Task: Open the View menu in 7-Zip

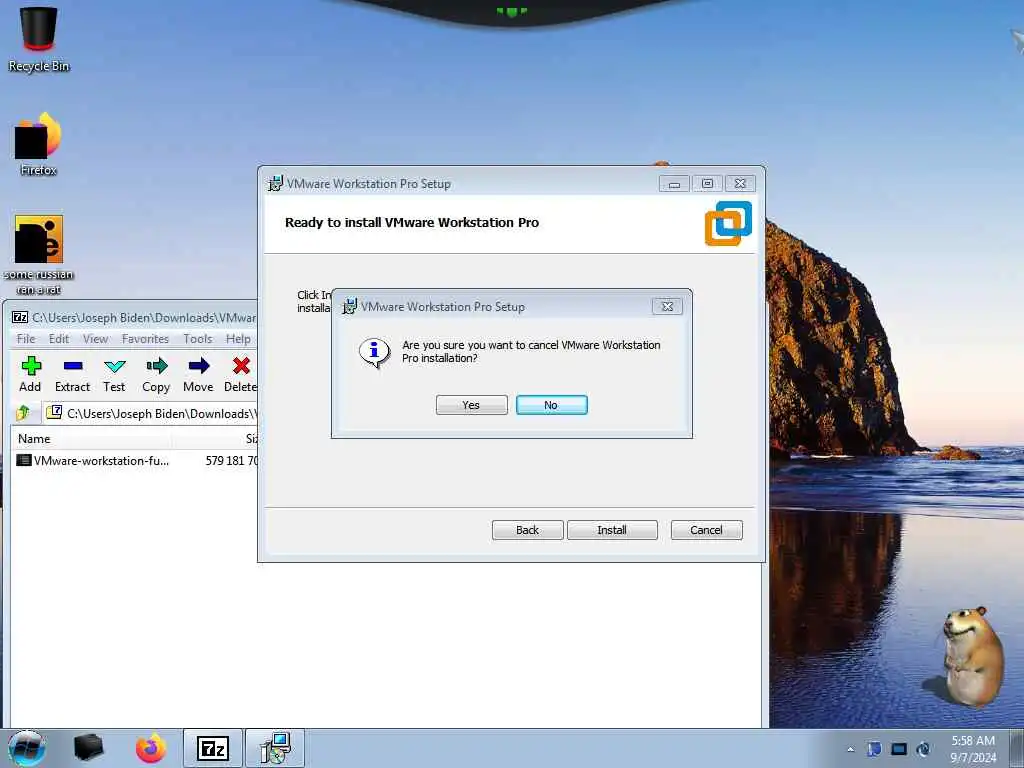Action: tap(95, 338)
